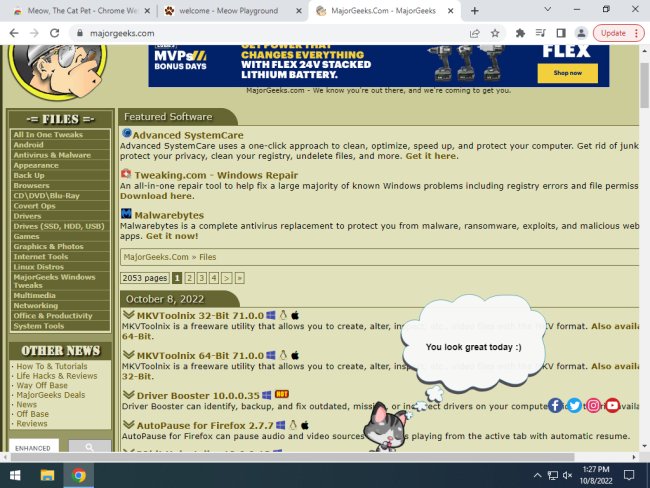The width and height of the screenshot is (650, 488).
Task: Click the Get it now! link
Action: pos(172,236)
